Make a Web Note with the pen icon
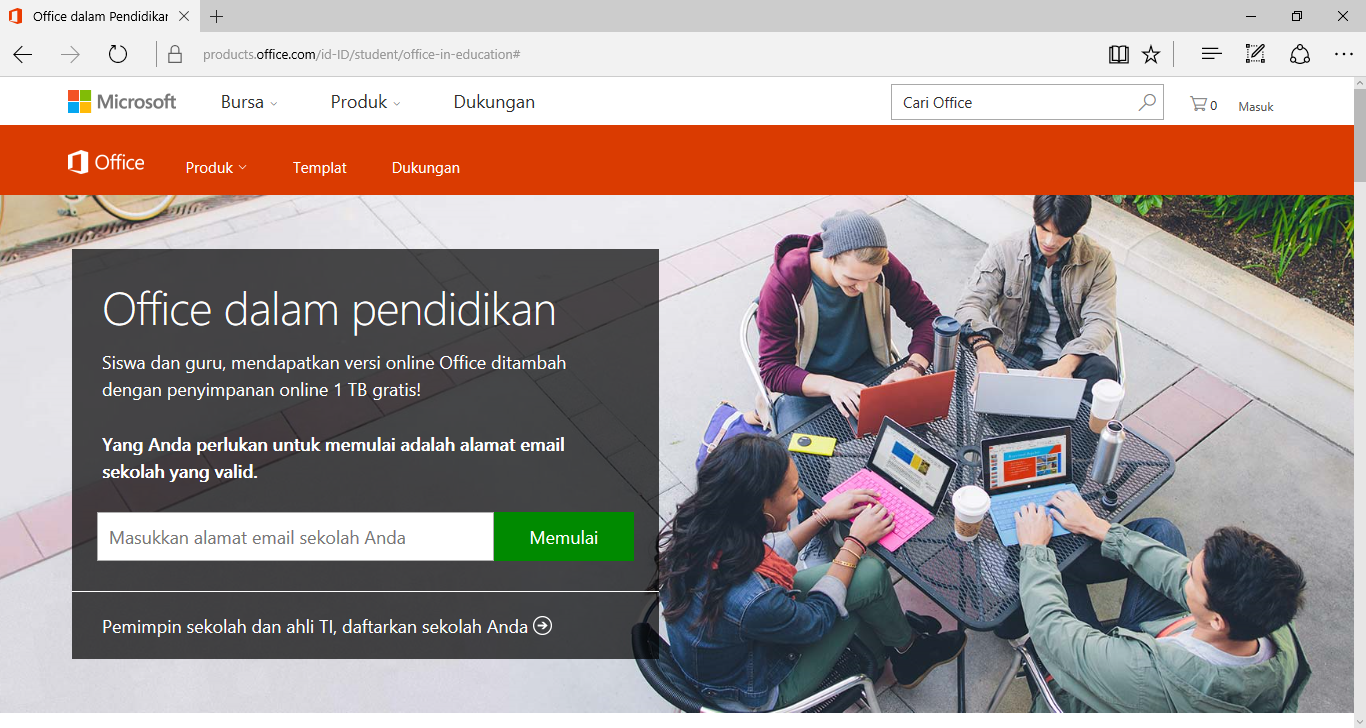 1255,54
